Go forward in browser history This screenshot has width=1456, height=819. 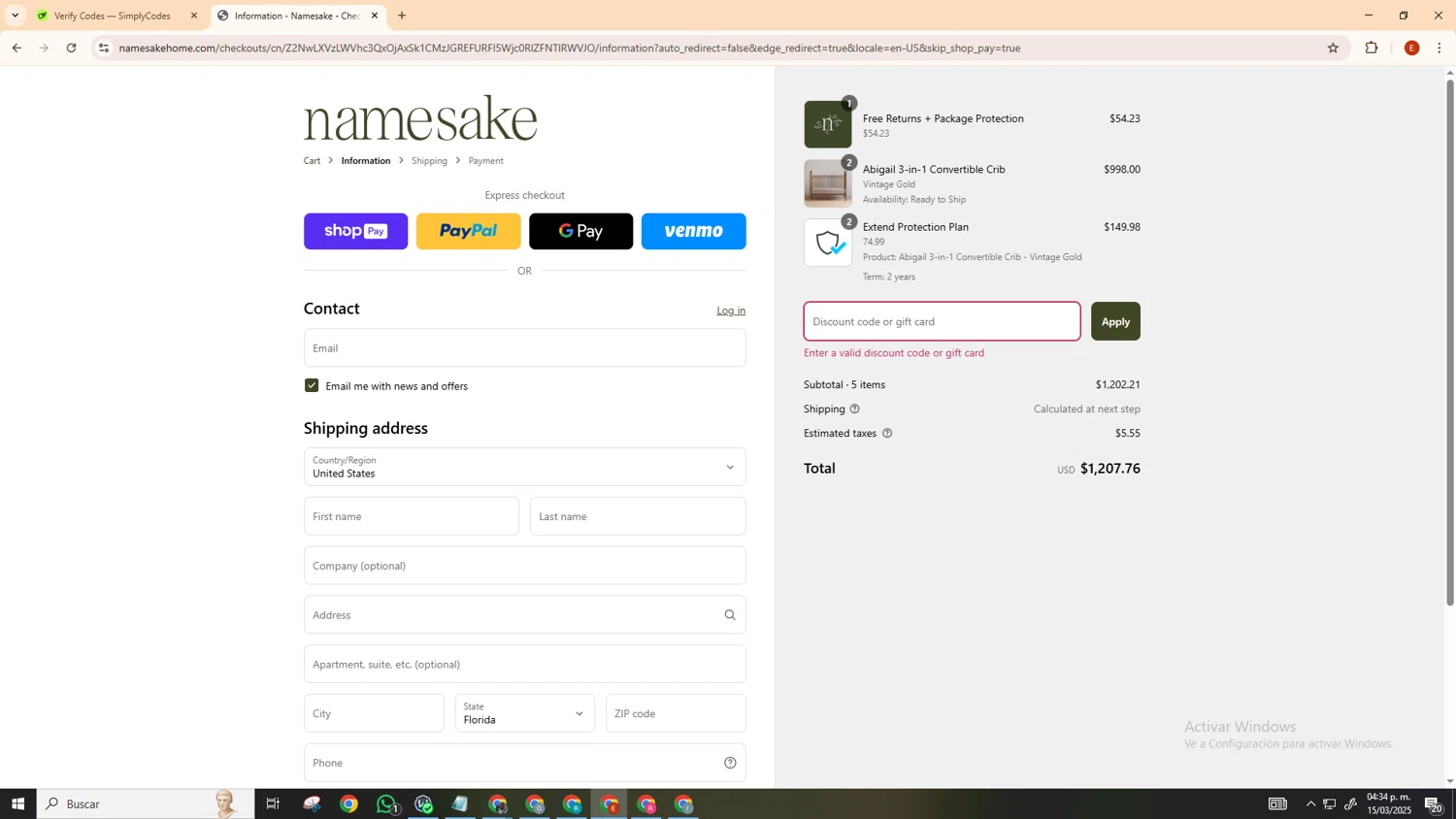pyautogui.click(x=44, y=48)
